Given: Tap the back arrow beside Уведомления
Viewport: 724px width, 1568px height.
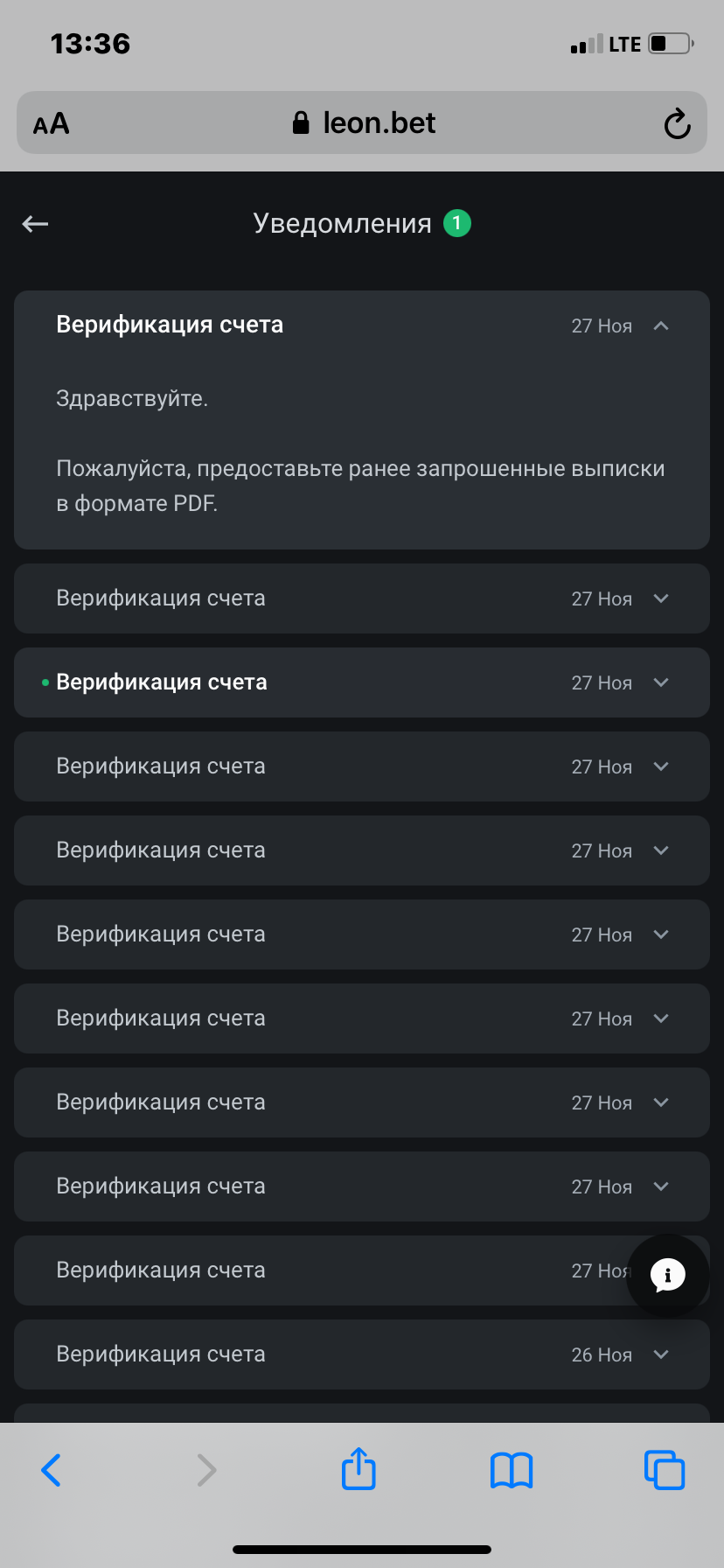Looking at the screenshot, I should click(x=35, y=224).
